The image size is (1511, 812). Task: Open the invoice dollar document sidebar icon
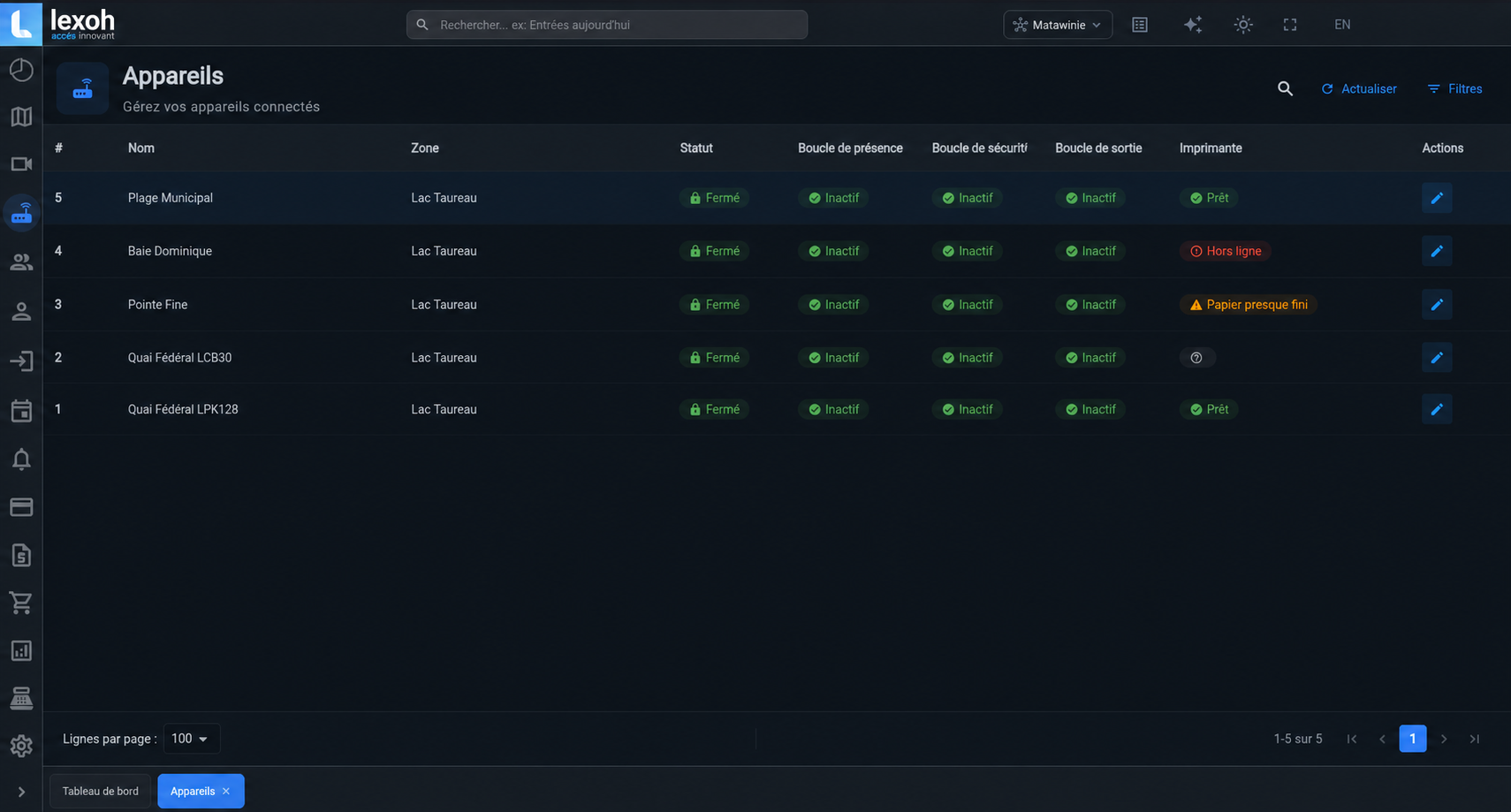click(x=21, y=555)
